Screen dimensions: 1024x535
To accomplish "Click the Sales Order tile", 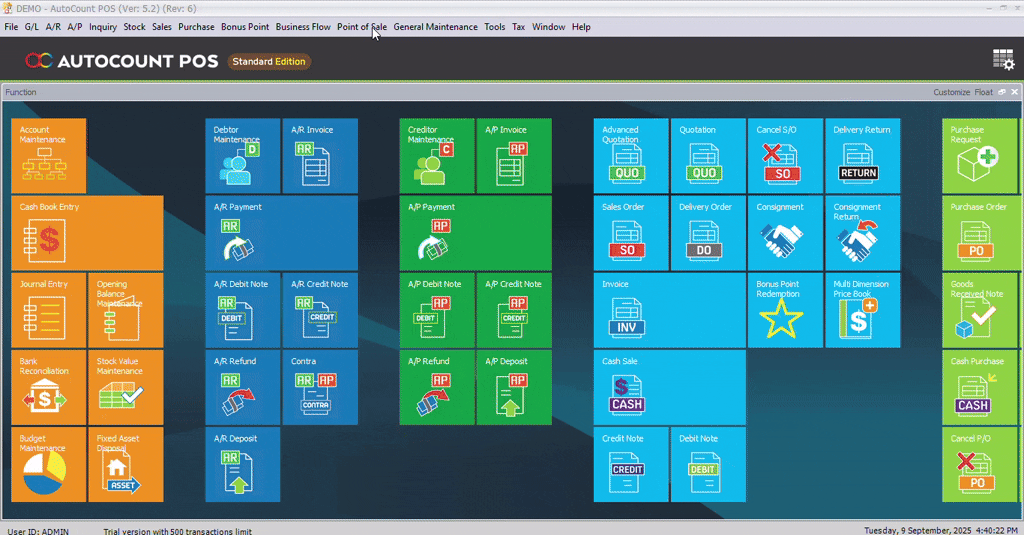I will (630, 232).
